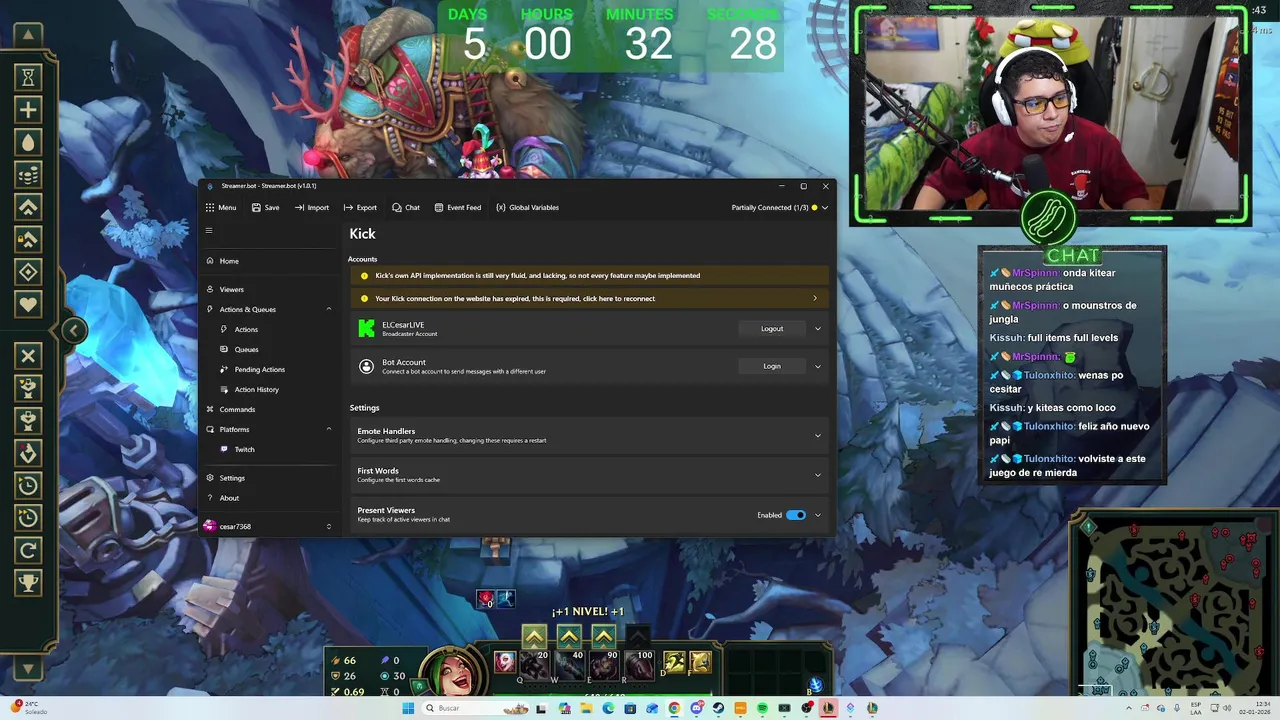Click Logout for ELCesarLIVE
Viewport: 1280px width, 720px height.
[772, 328]
